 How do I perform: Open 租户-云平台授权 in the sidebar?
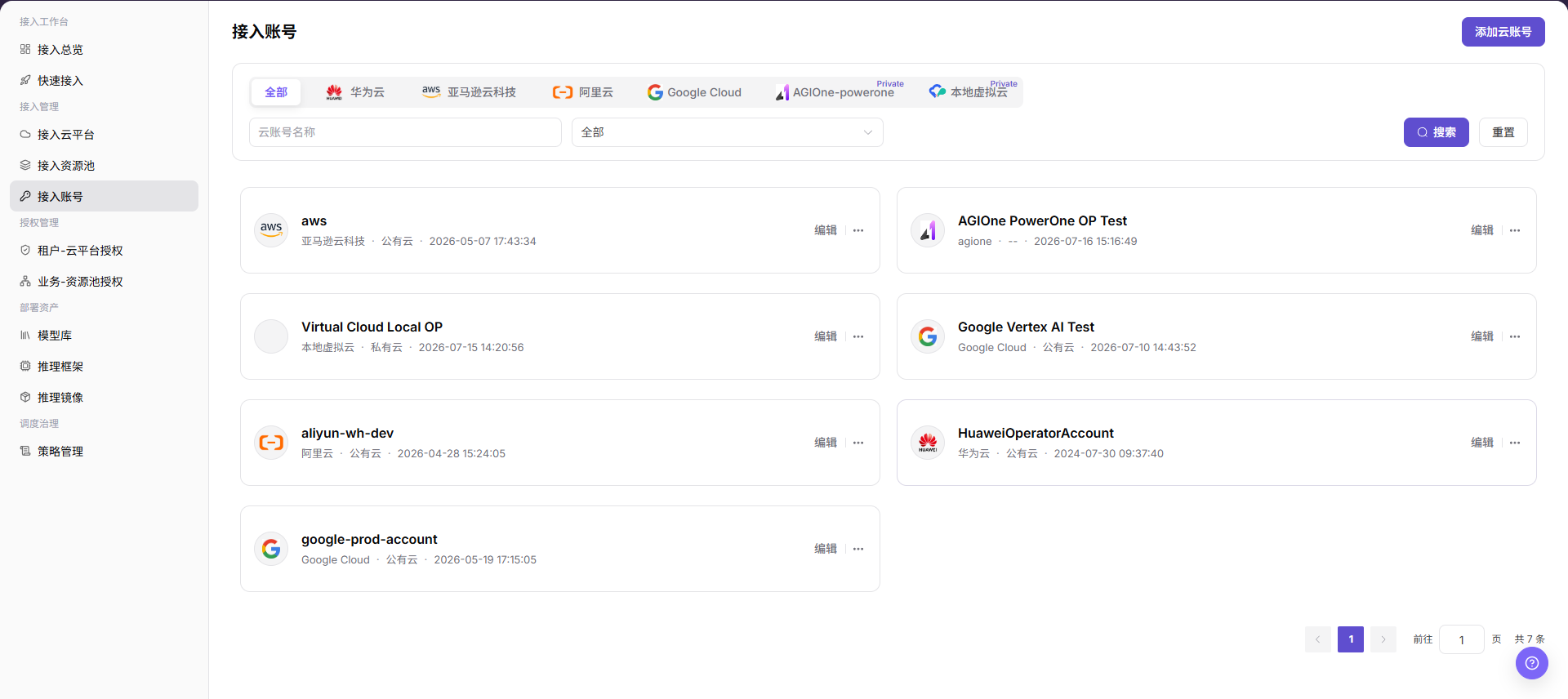[x=104, y=251]
